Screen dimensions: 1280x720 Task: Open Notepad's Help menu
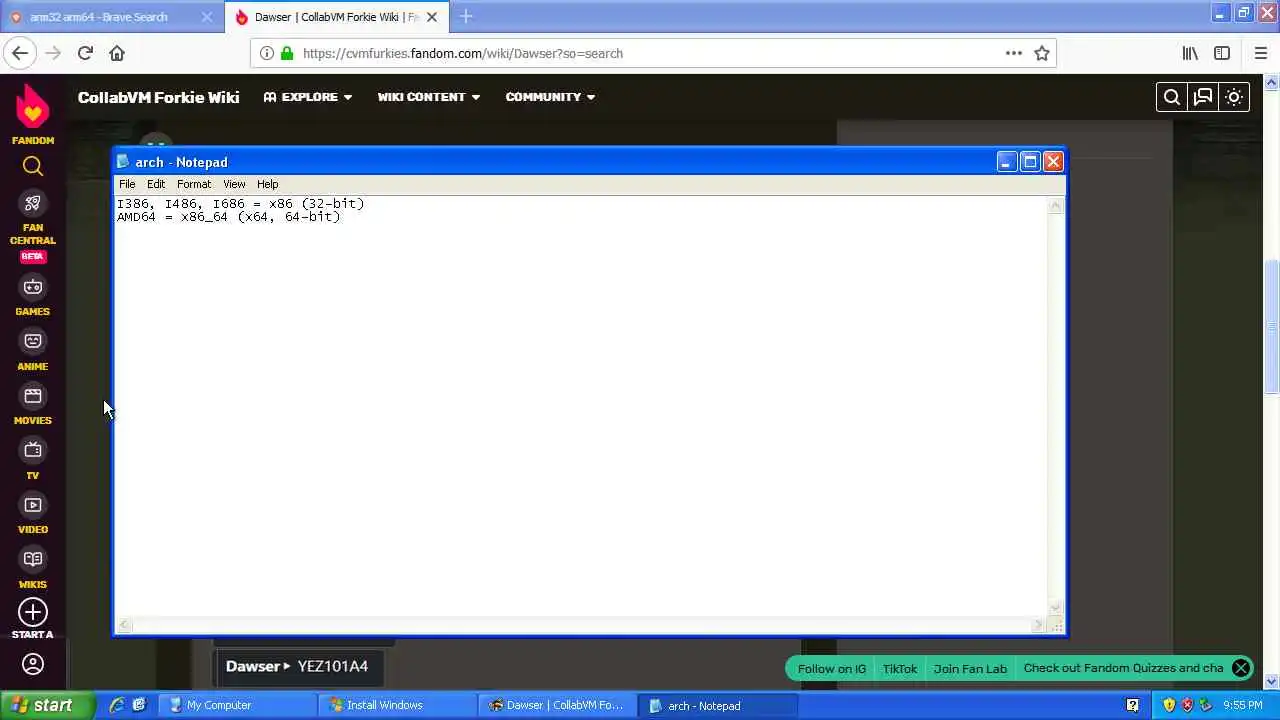pos(267,184)
